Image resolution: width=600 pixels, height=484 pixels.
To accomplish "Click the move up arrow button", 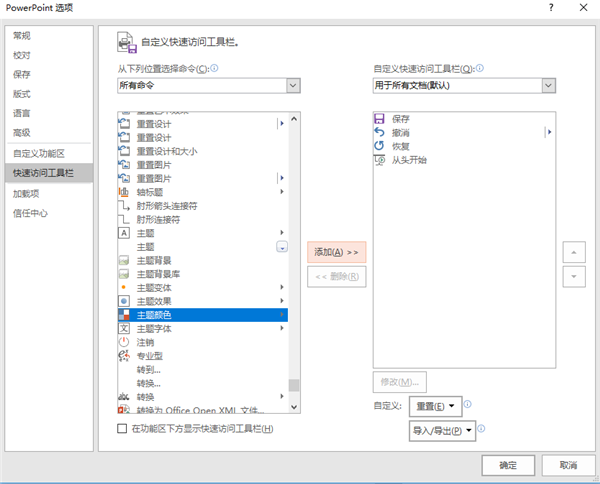I will pyautogui.click(x=574, y=252).
